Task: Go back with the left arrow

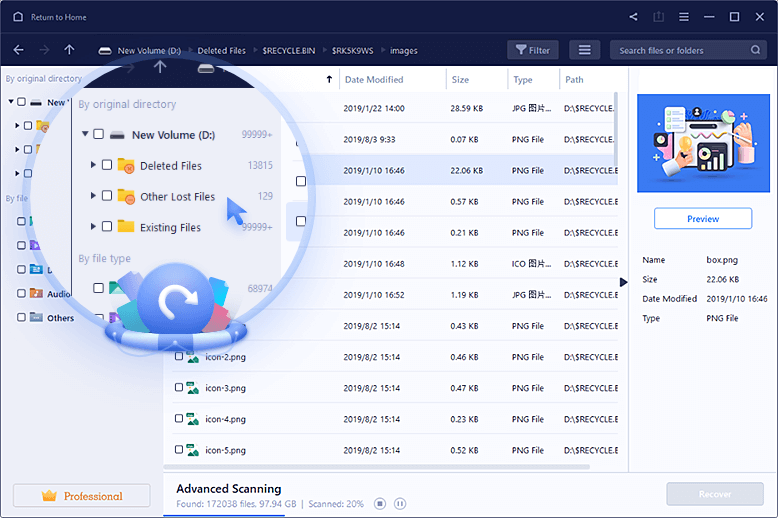Action: tap(18, 50)
